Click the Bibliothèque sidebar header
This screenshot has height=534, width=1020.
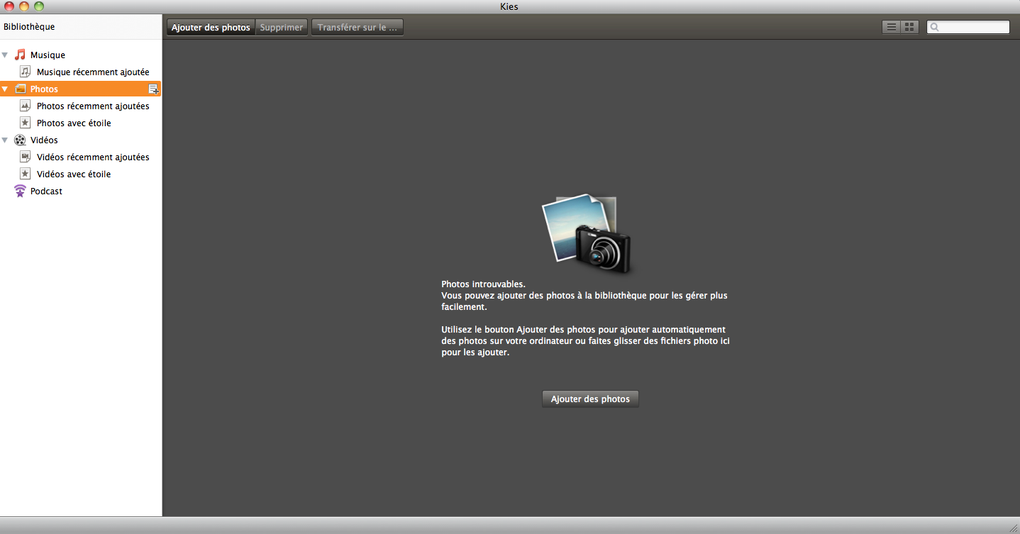click(29, 27)
